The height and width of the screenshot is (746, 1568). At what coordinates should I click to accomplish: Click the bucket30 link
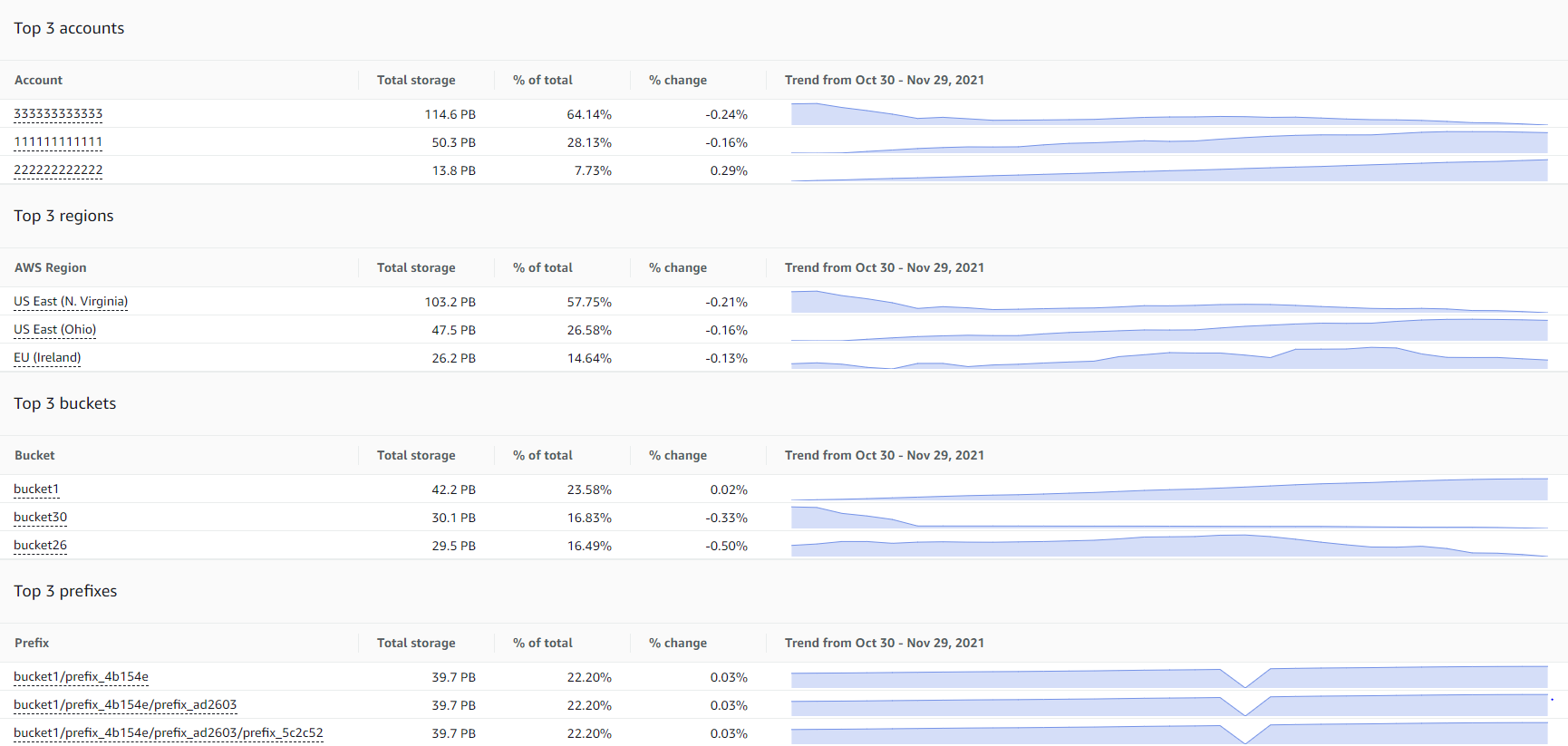(x=40, y=518)
